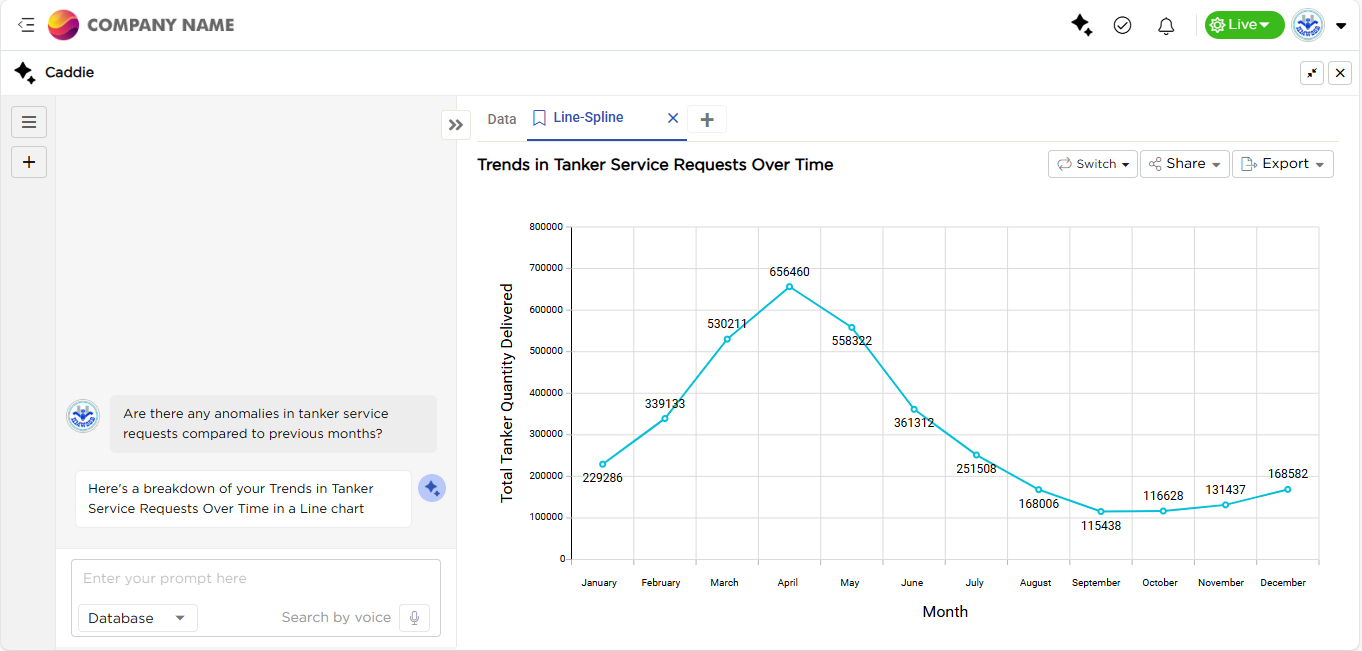Click the September data point 115438

coord(1101,512)
